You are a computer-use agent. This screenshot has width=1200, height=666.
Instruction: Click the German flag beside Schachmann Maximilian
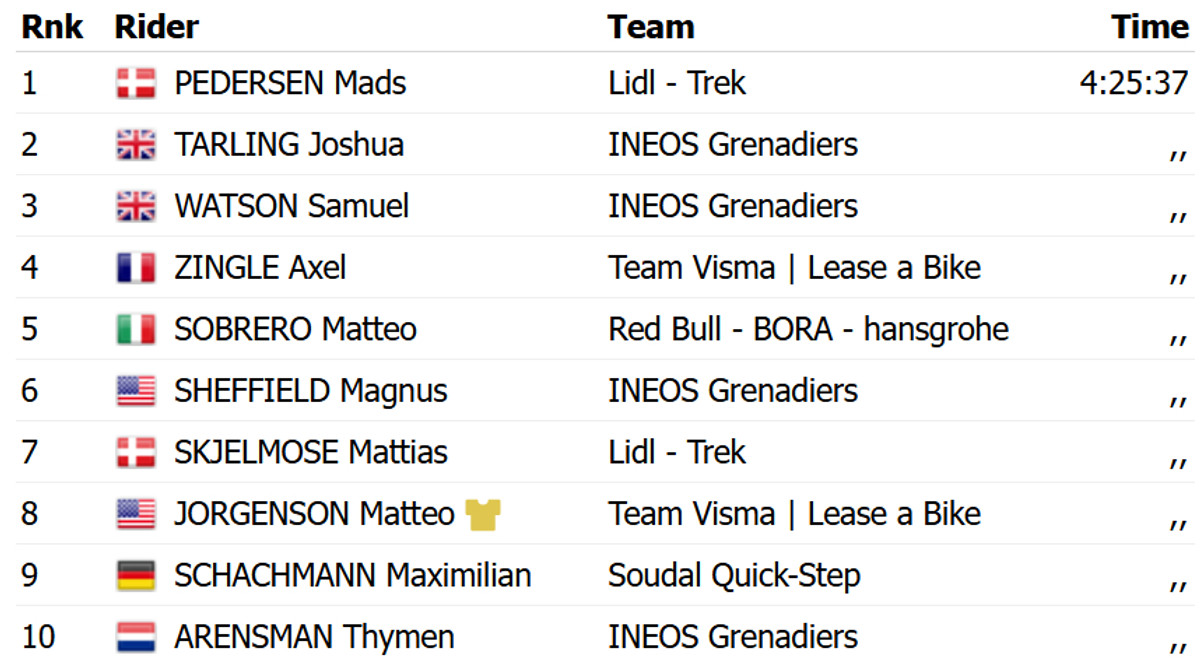136,576
